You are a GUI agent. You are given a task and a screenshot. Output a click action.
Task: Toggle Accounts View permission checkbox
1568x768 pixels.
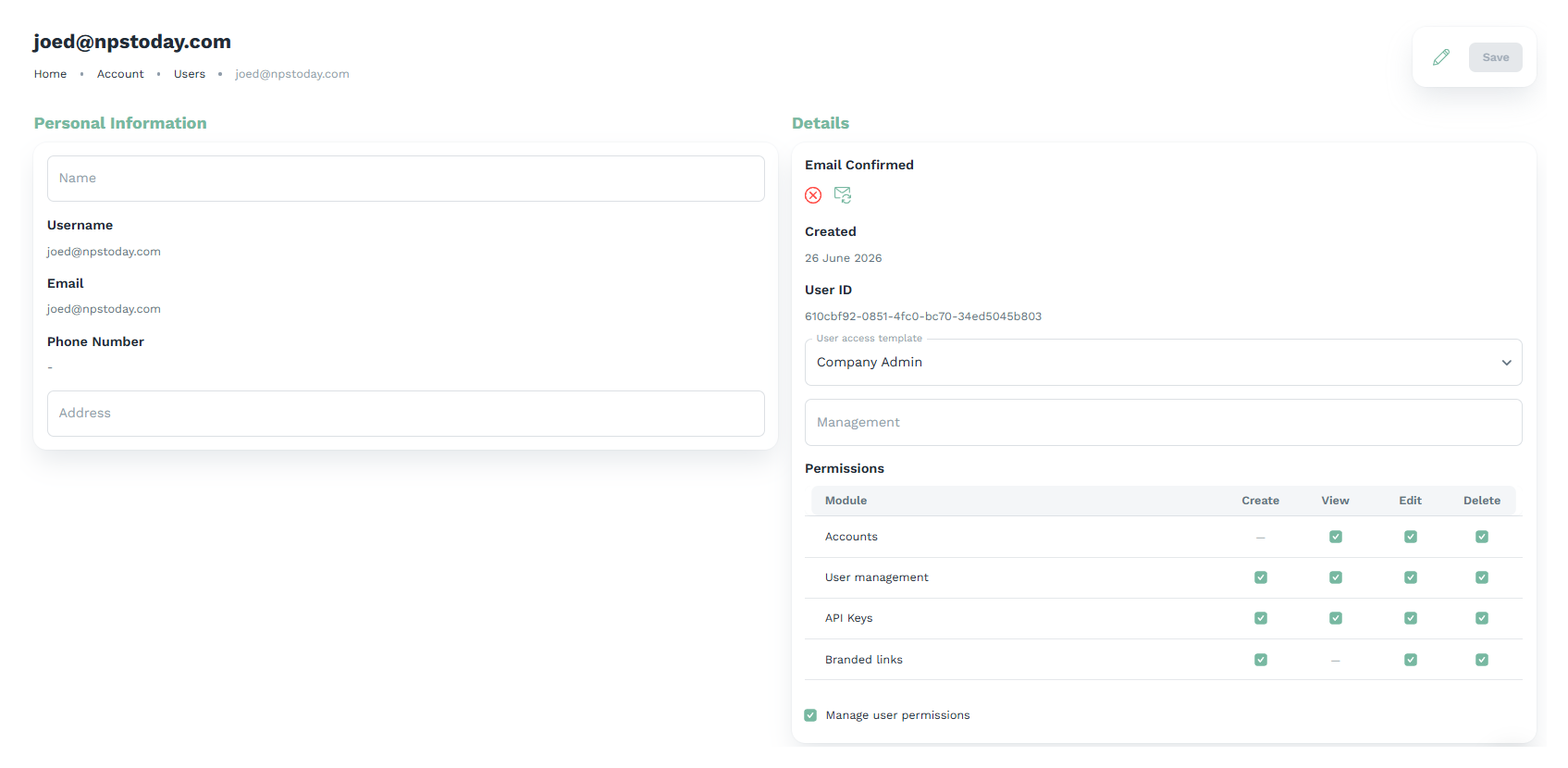pos(1336,537)
